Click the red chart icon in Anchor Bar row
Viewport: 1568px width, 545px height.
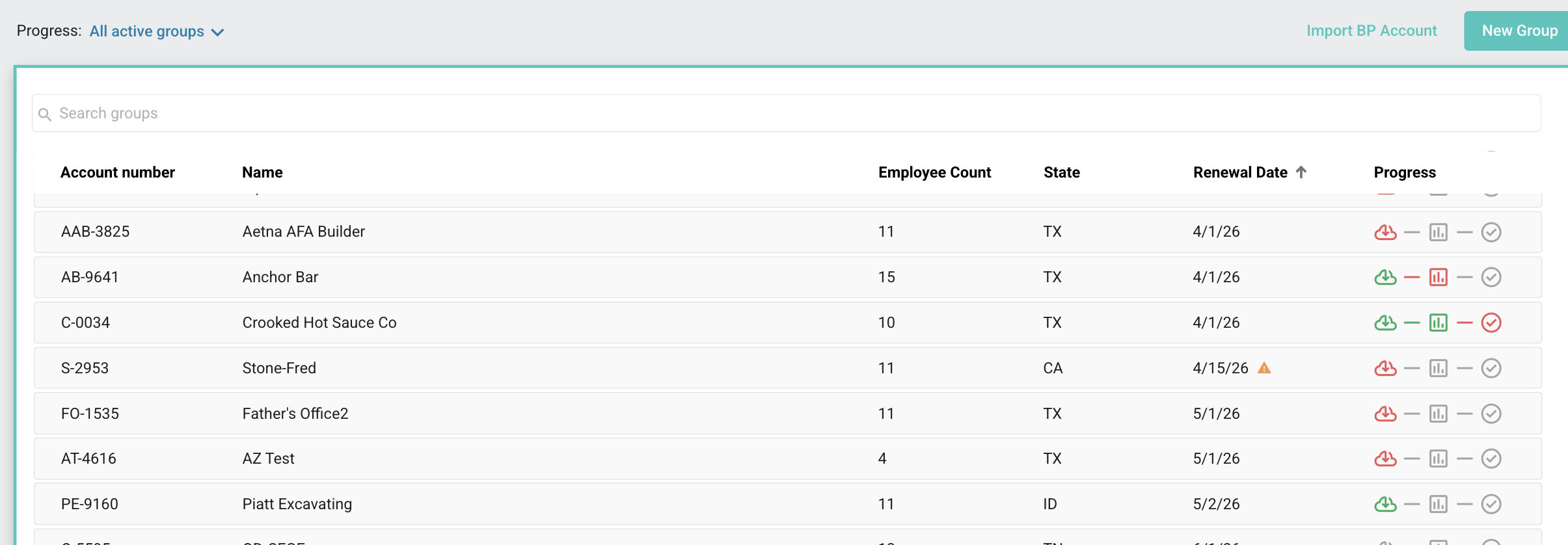click(x=1438, y=278)
